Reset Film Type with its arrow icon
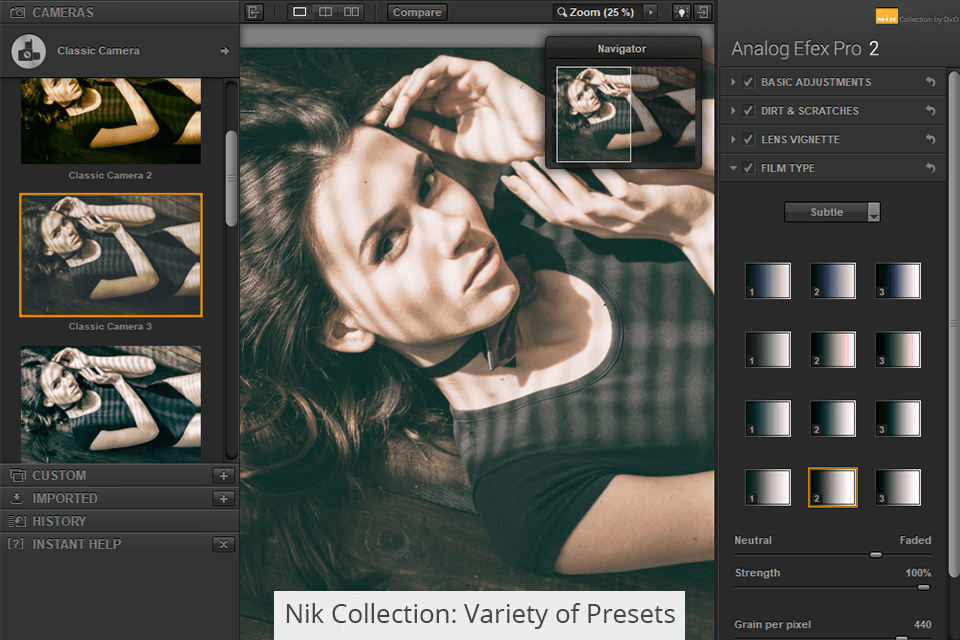This screenshot has height=640, width=960. coord(931,168)
